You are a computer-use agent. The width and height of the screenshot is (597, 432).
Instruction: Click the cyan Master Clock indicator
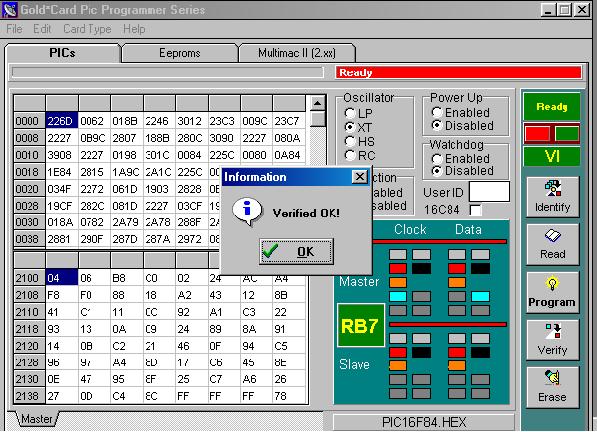pyautogui.click(x=398, y=296)
